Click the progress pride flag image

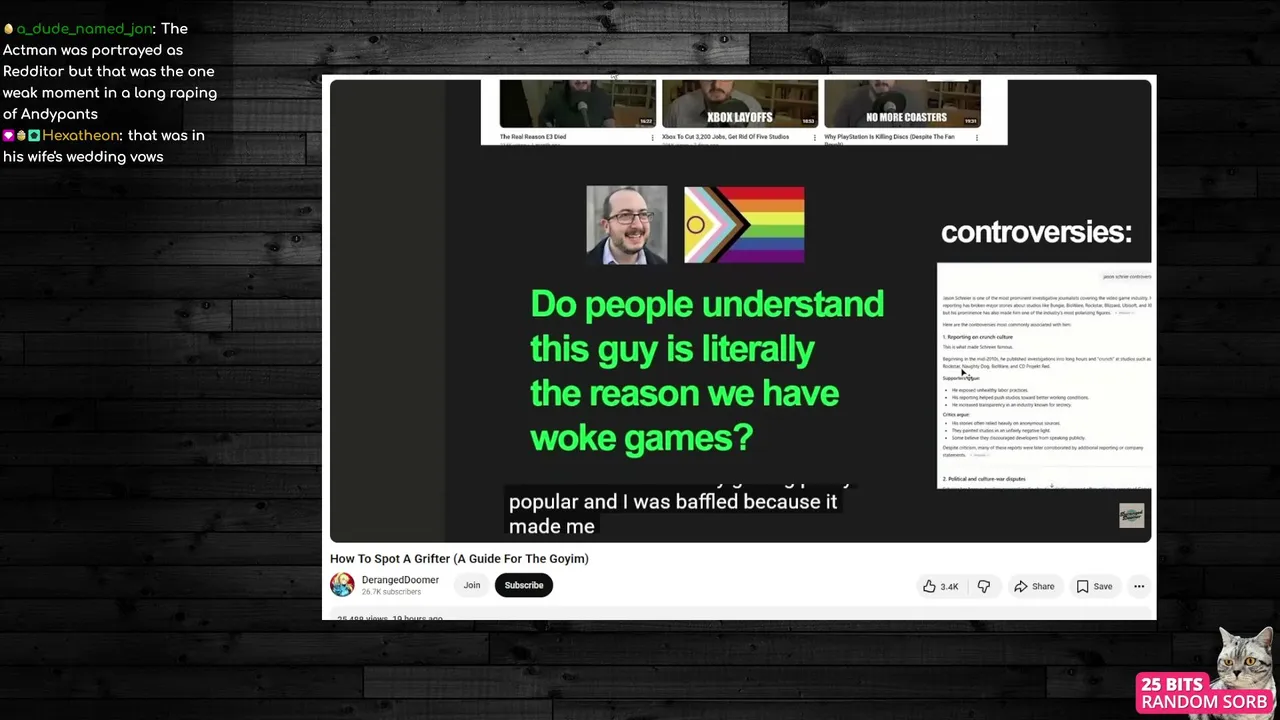(744, 225)
